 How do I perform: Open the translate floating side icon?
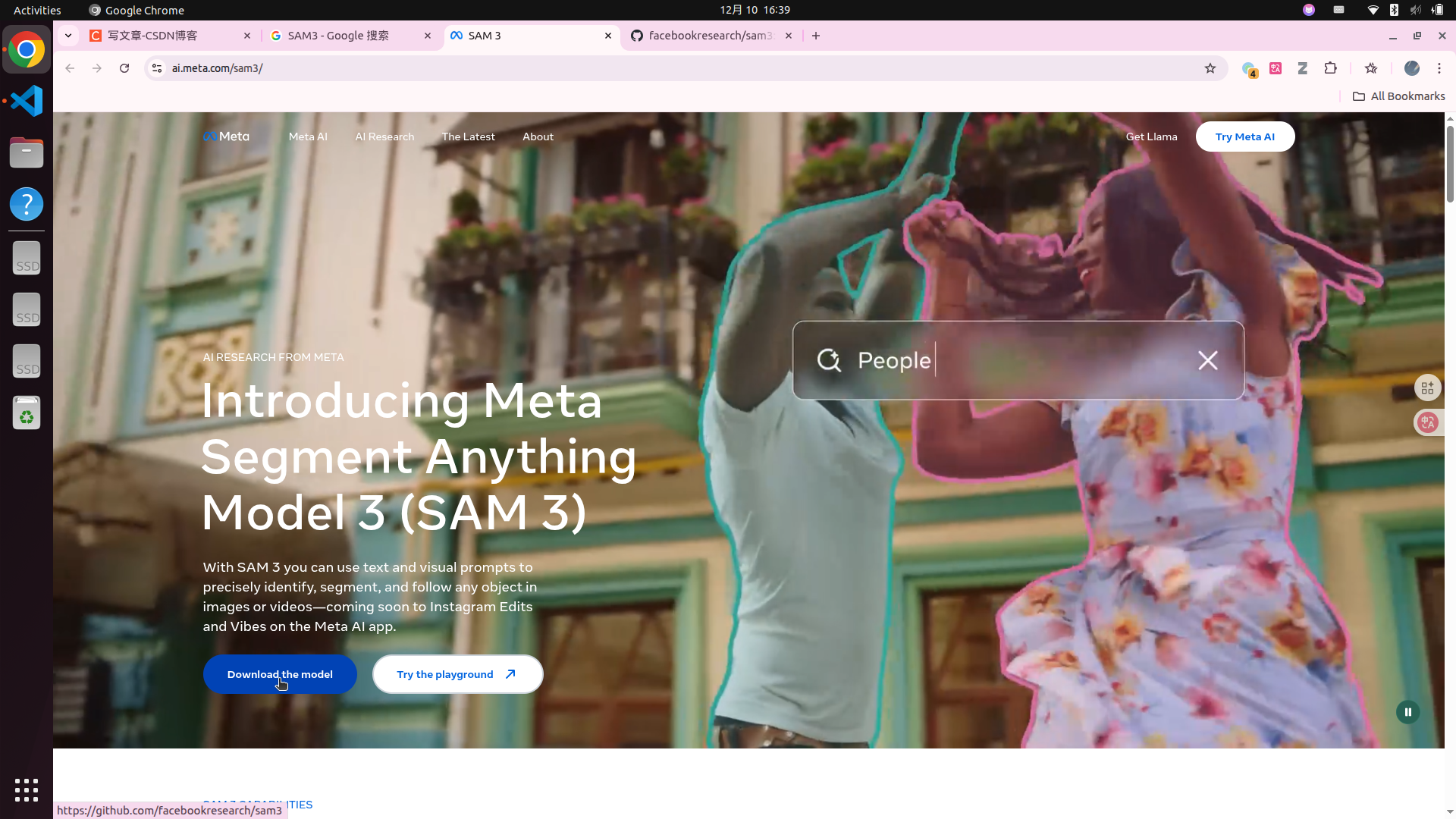(x=1428, y=422)
